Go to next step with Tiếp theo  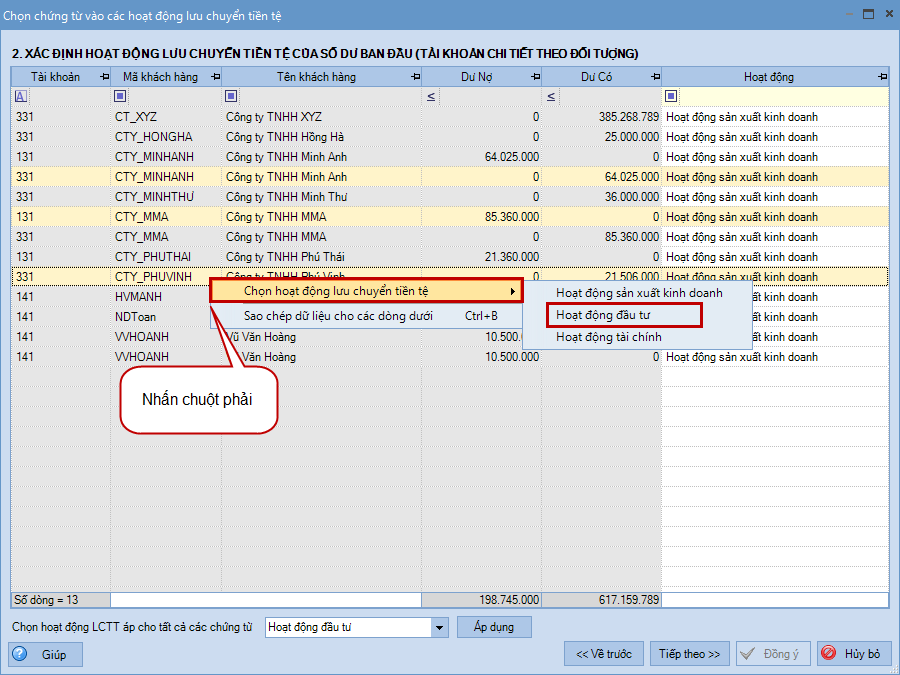coord(689,654)
